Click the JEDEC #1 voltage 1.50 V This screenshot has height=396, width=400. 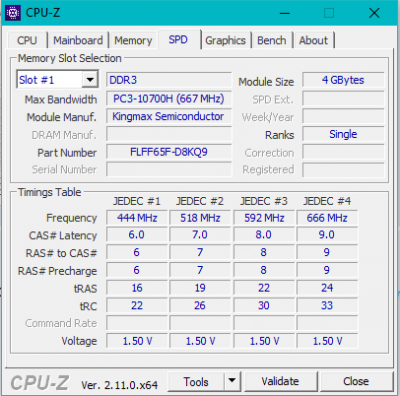tap(137, 341)
